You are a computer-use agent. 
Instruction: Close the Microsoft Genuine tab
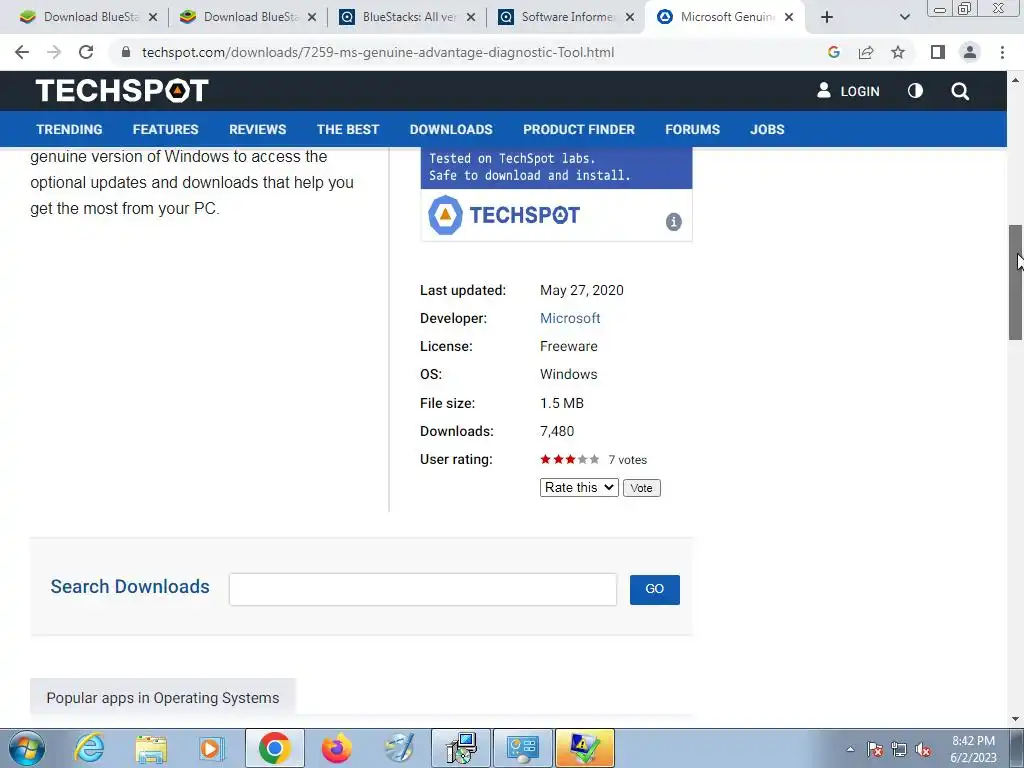click(x=789, y=17)
